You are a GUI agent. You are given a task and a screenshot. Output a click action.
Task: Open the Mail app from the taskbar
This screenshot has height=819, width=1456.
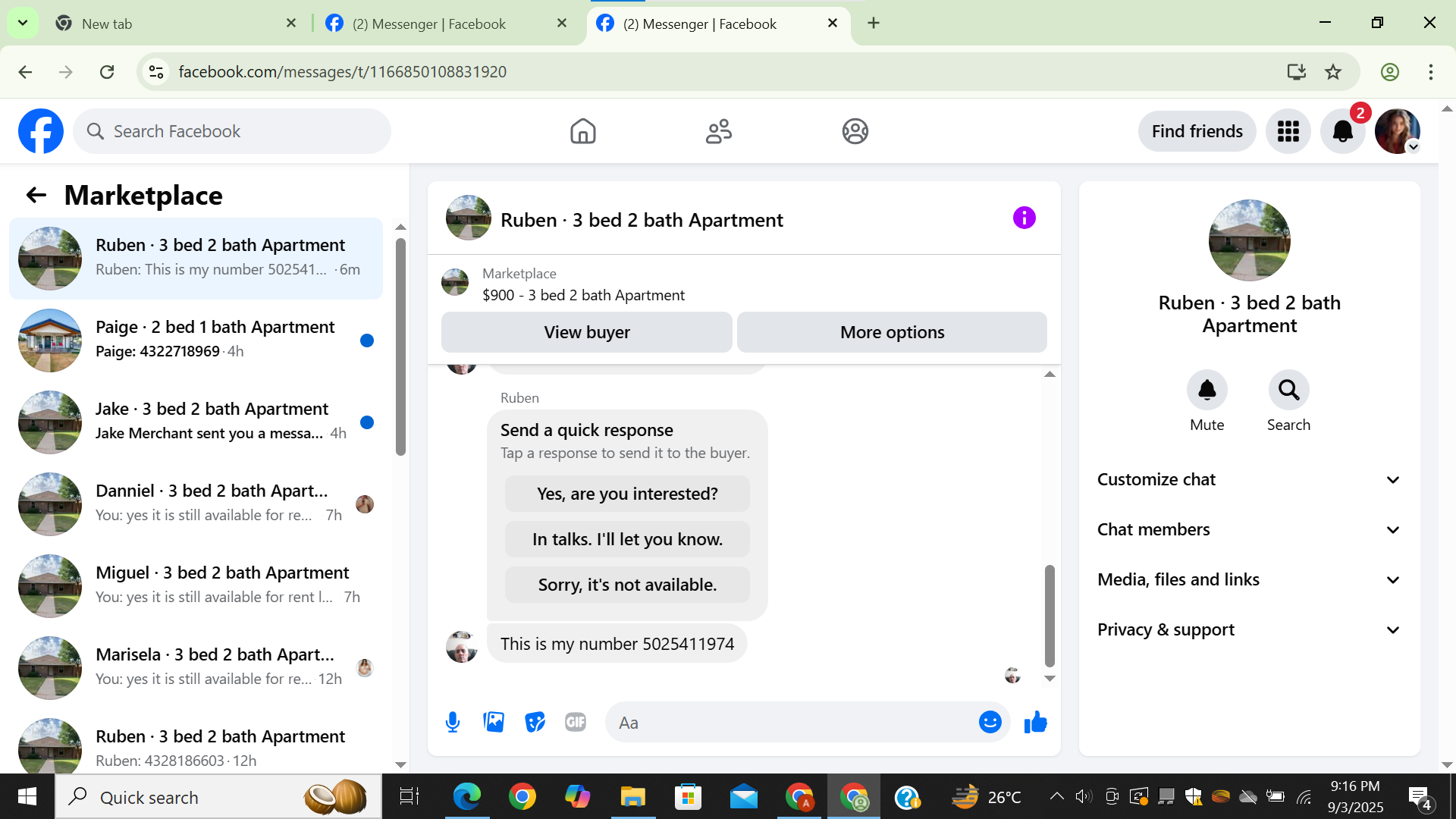point(743,797)
